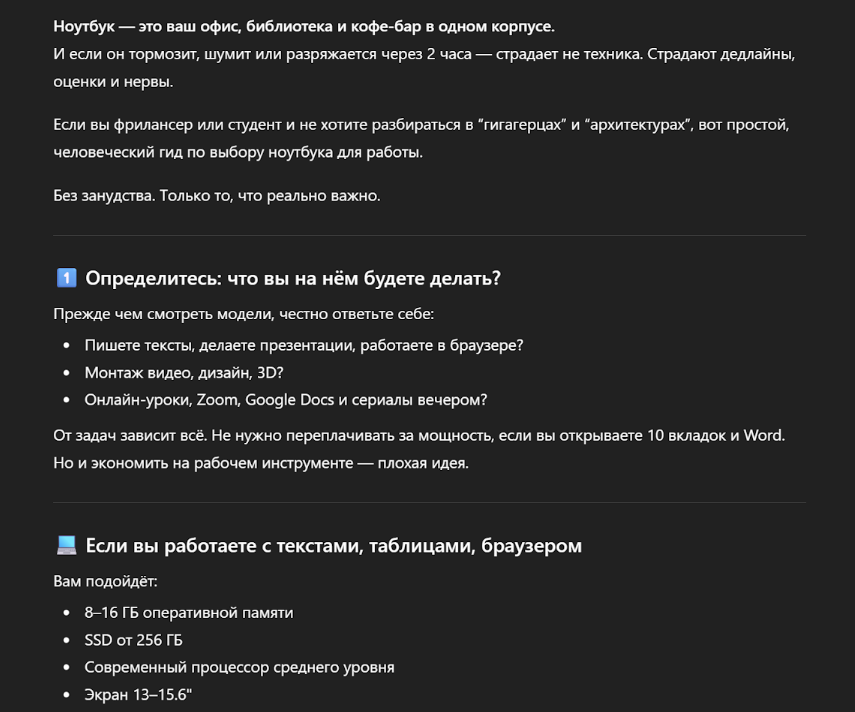Select the bullet "Пишете тексты, делаете презентации"
The image size is (855, 712).
(x=304, y=344)
